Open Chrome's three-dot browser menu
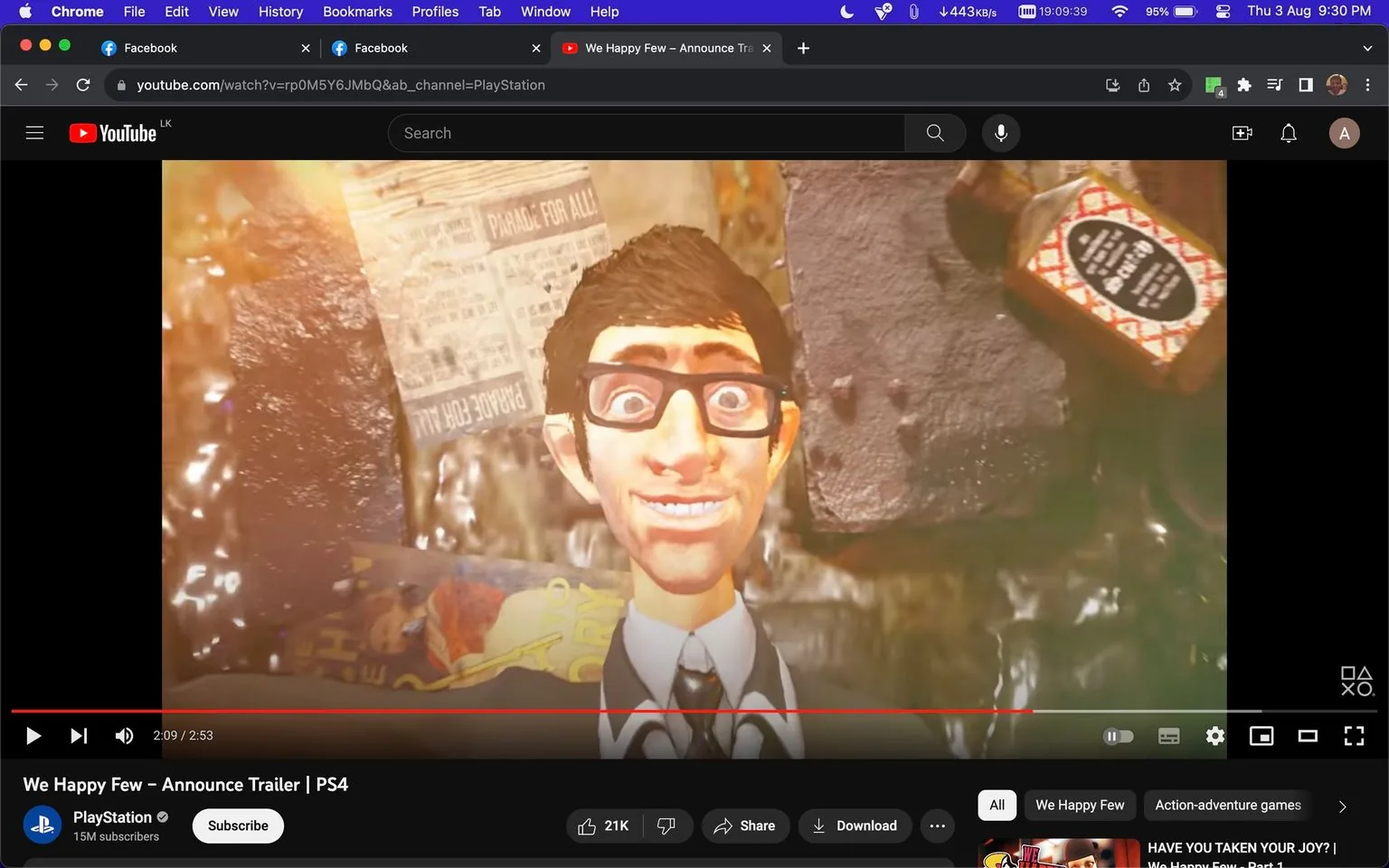The image size is (1389, 868). point(1368,84)
